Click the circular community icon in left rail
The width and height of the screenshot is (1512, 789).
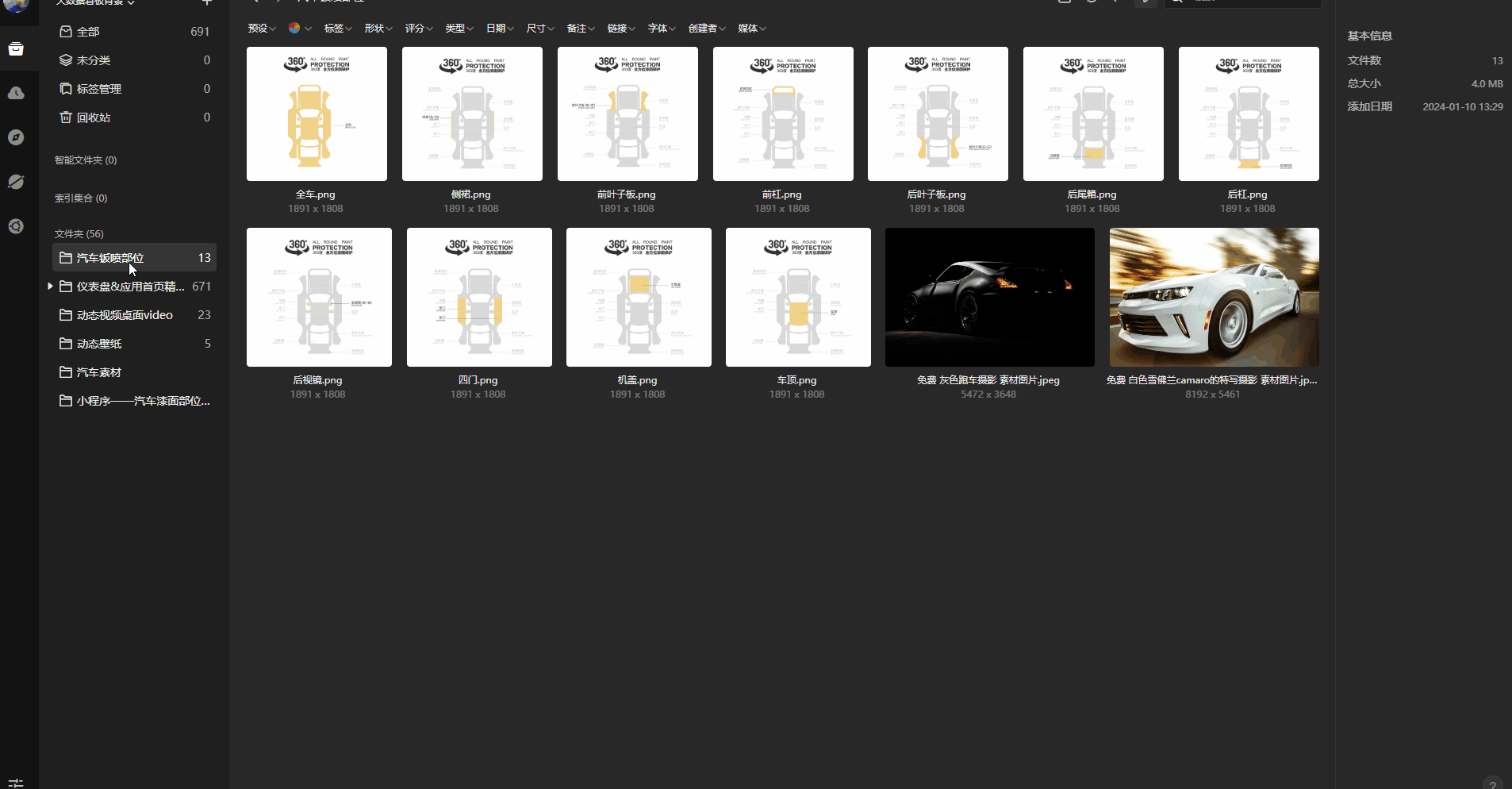[16, 227]
